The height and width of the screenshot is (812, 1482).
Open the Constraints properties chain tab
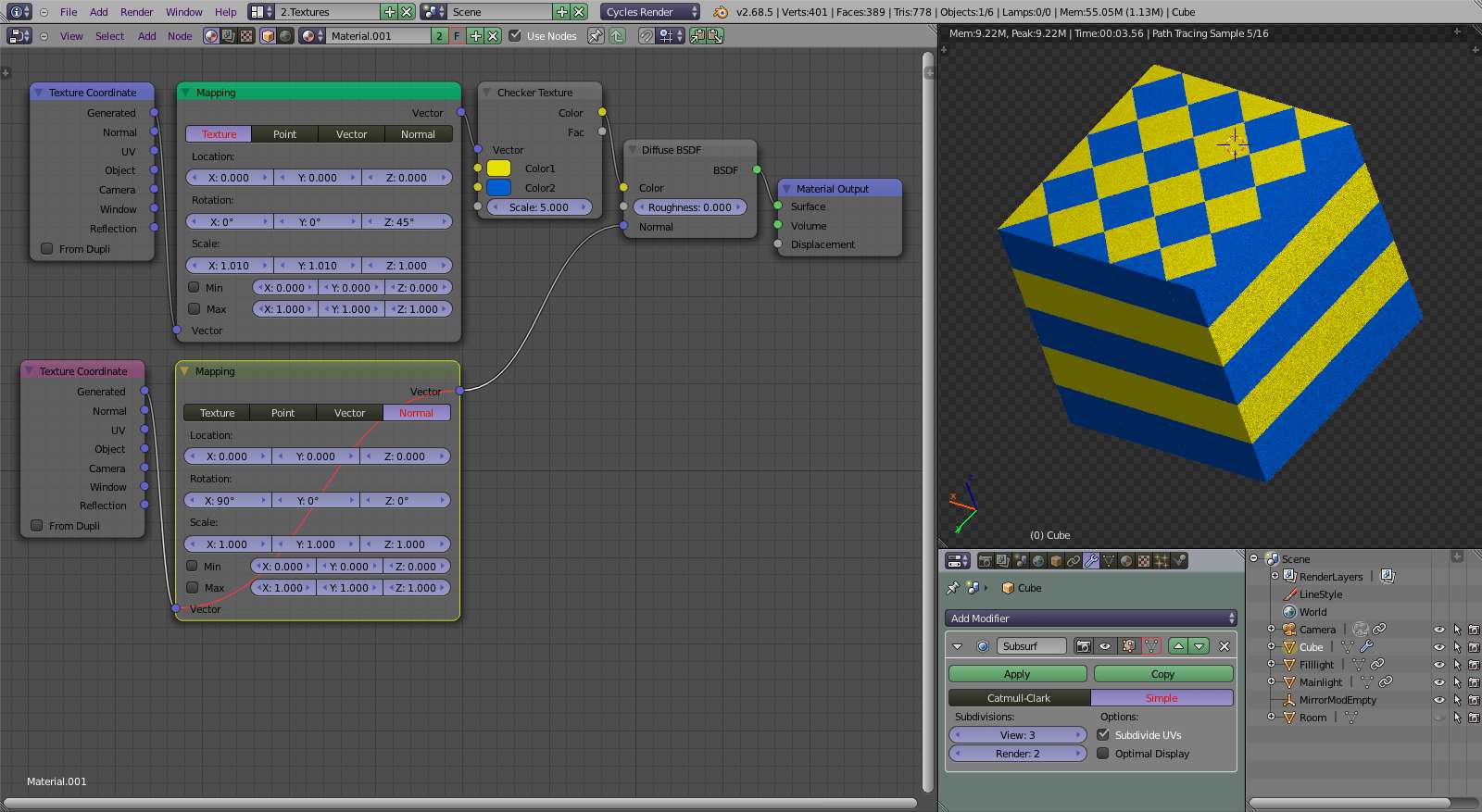click(x=1074, y=560)
